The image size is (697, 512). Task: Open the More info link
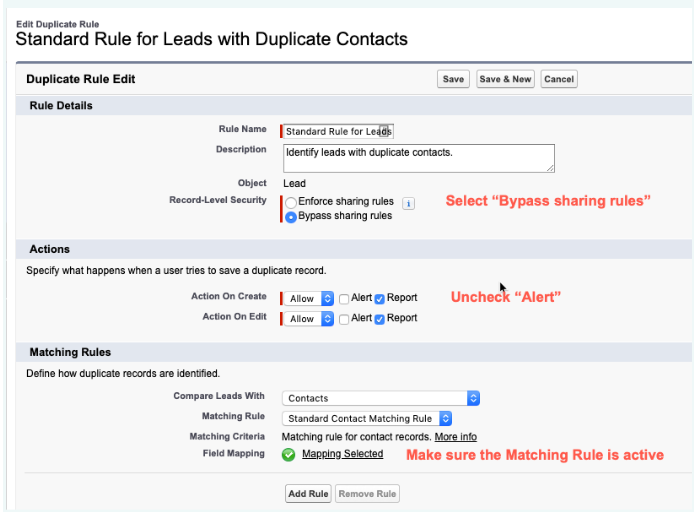(455, 437)
